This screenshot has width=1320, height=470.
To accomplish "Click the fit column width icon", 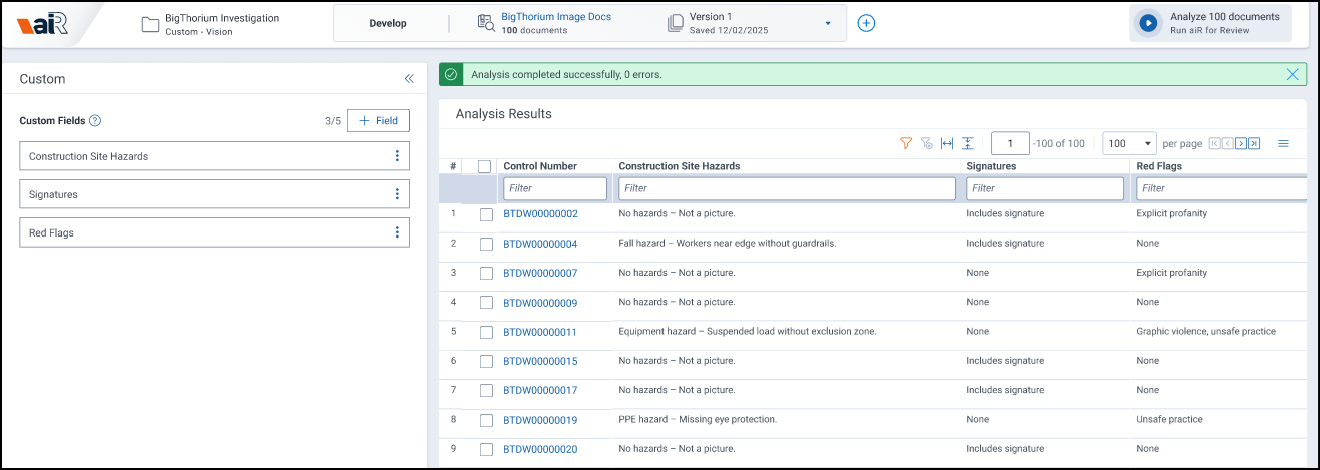I will [x=947, y=144].
